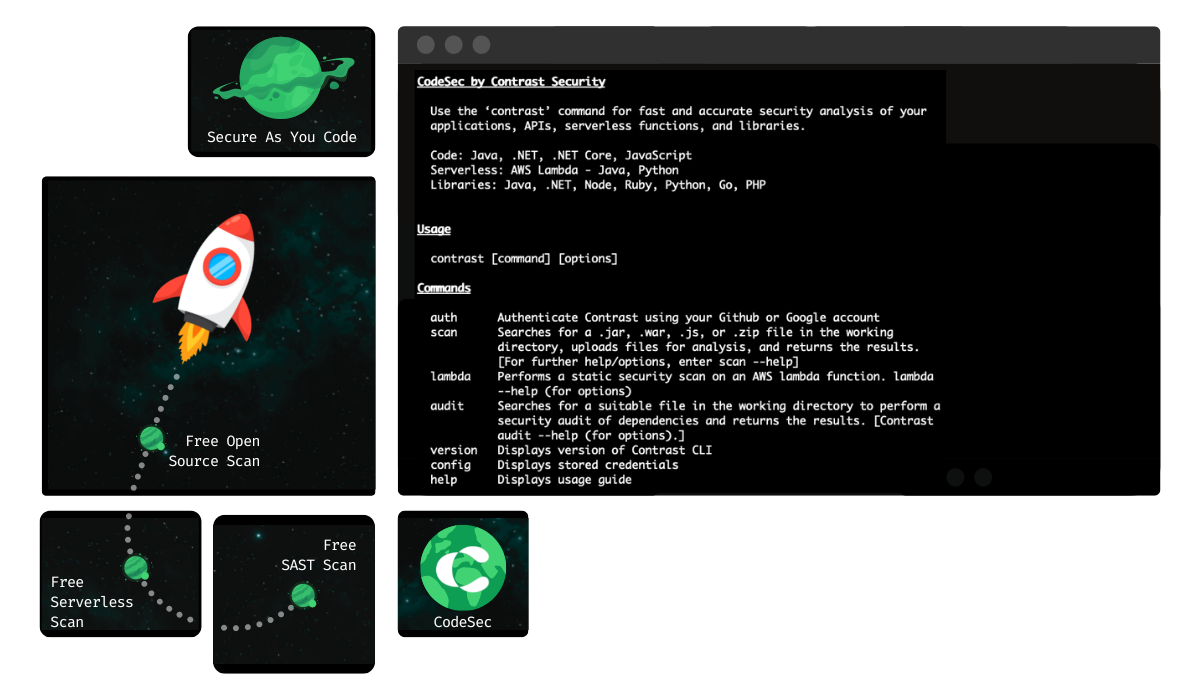This screenshot has height=700, width=1200.
Task: Click the rightmost gray dot in terminal title bar
Action: click(x=482, y=45)
